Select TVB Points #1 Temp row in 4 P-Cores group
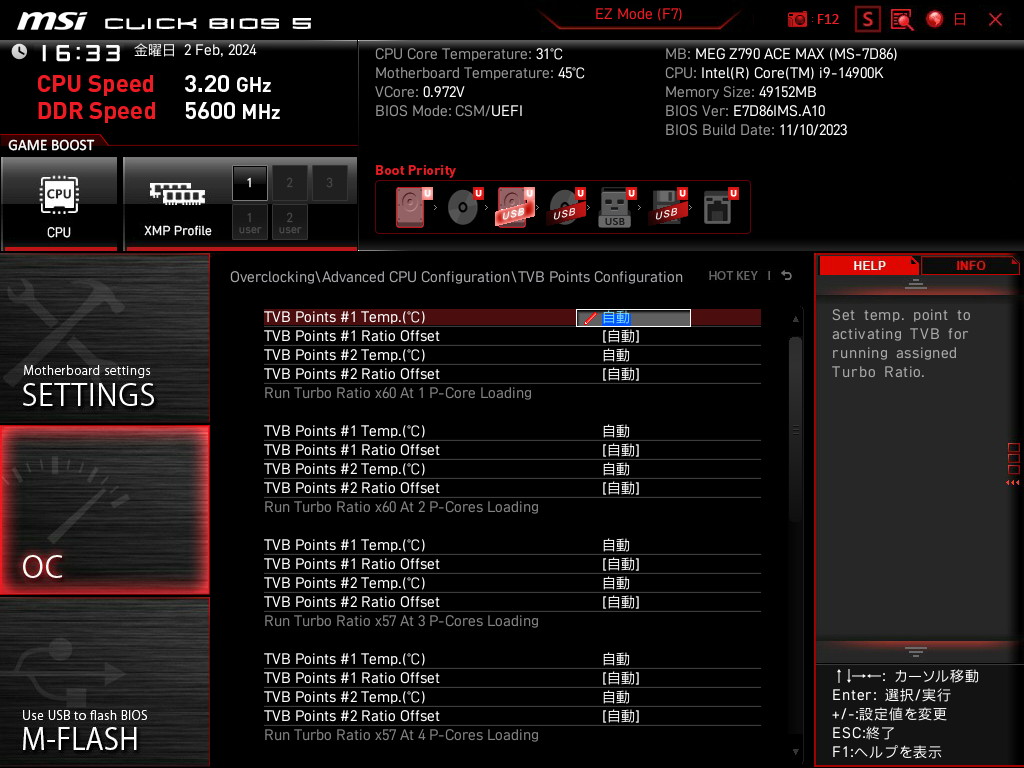 pos(512,659)
